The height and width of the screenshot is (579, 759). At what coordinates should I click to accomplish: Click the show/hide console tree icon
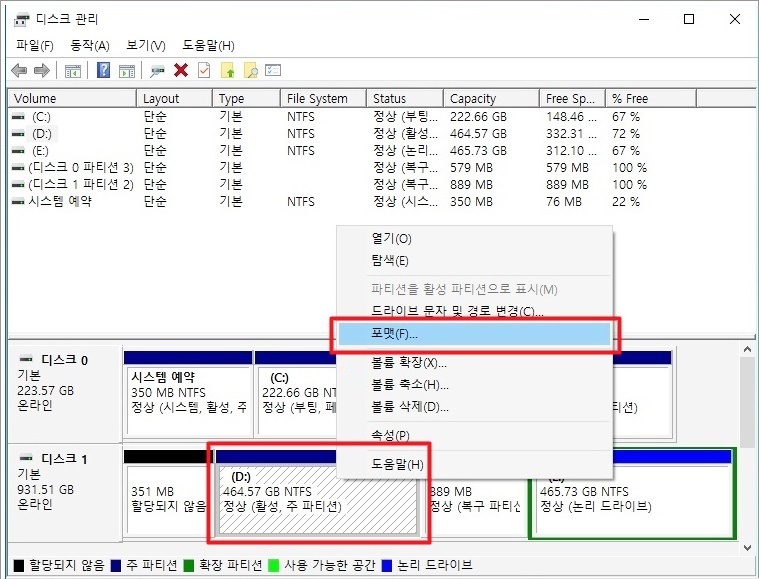pyautogui.click(x=73, y=71)
